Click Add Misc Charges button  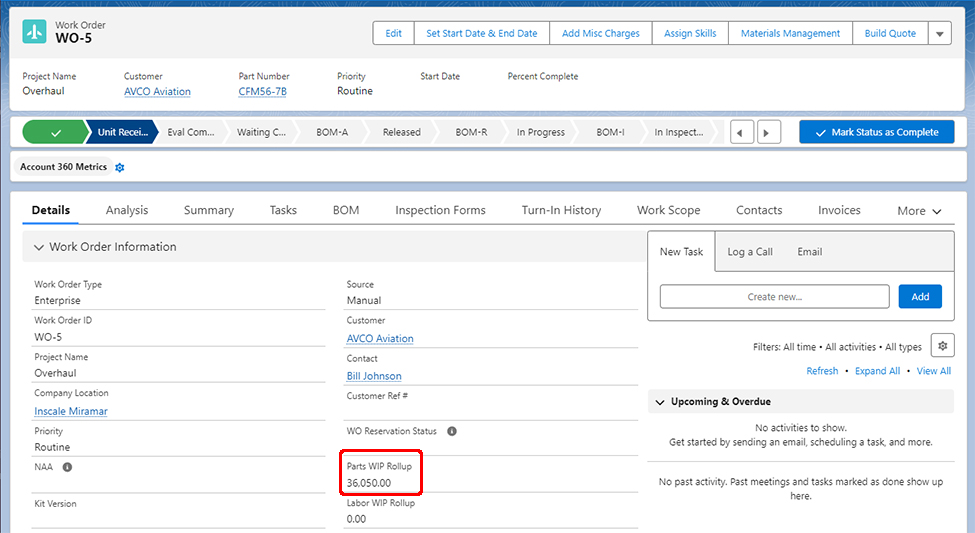pyautogui.click(x=601, y=34)
